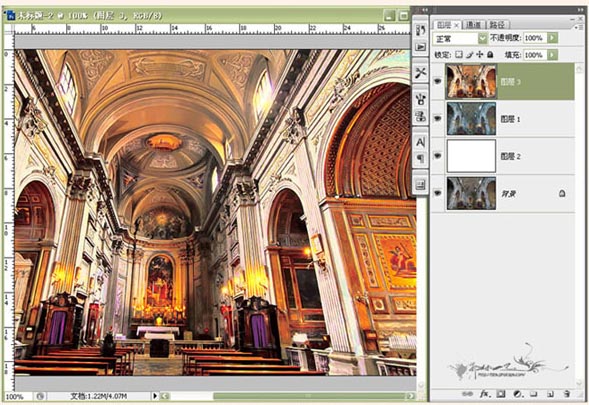Select 图层 1 thumbnail
The height and width of the screenshot is (405, 589).
pyautogui.click(x=471, y=118)
